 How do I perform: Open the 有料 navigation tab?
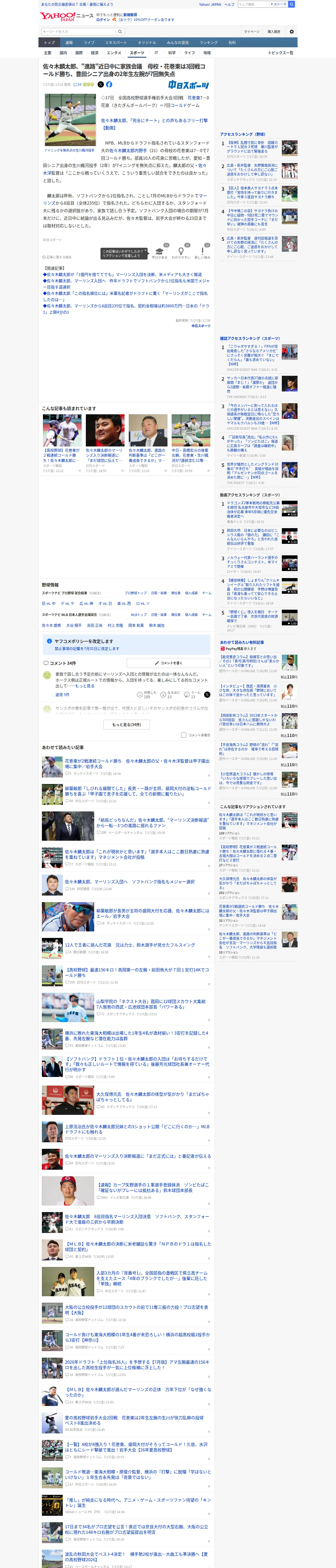tap(232, 43)
